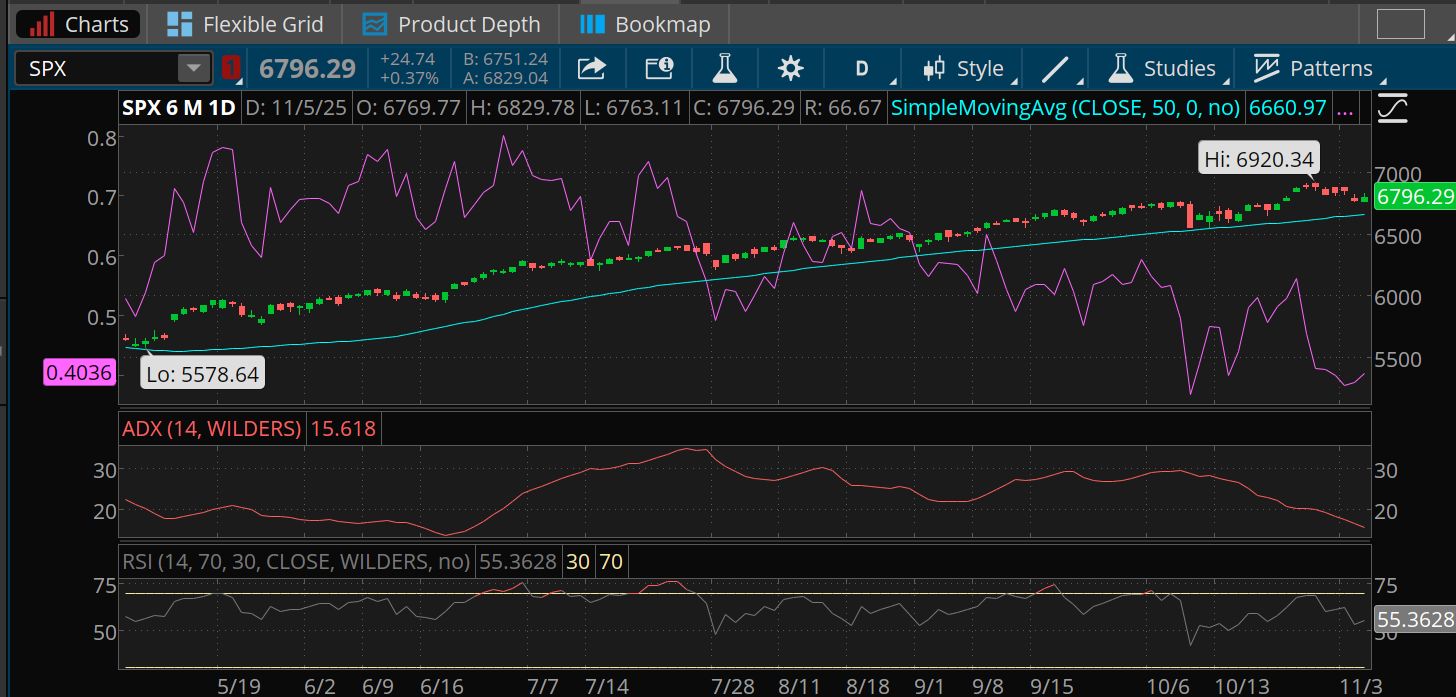Click the SimpleMovingAvg study label

tap(1066, 107)
